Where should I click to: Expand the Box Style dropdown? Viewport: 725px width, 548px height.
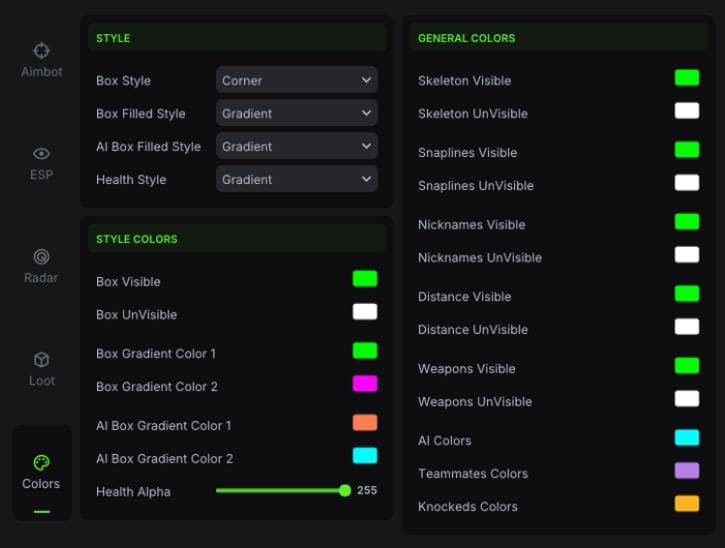(296, 80)
